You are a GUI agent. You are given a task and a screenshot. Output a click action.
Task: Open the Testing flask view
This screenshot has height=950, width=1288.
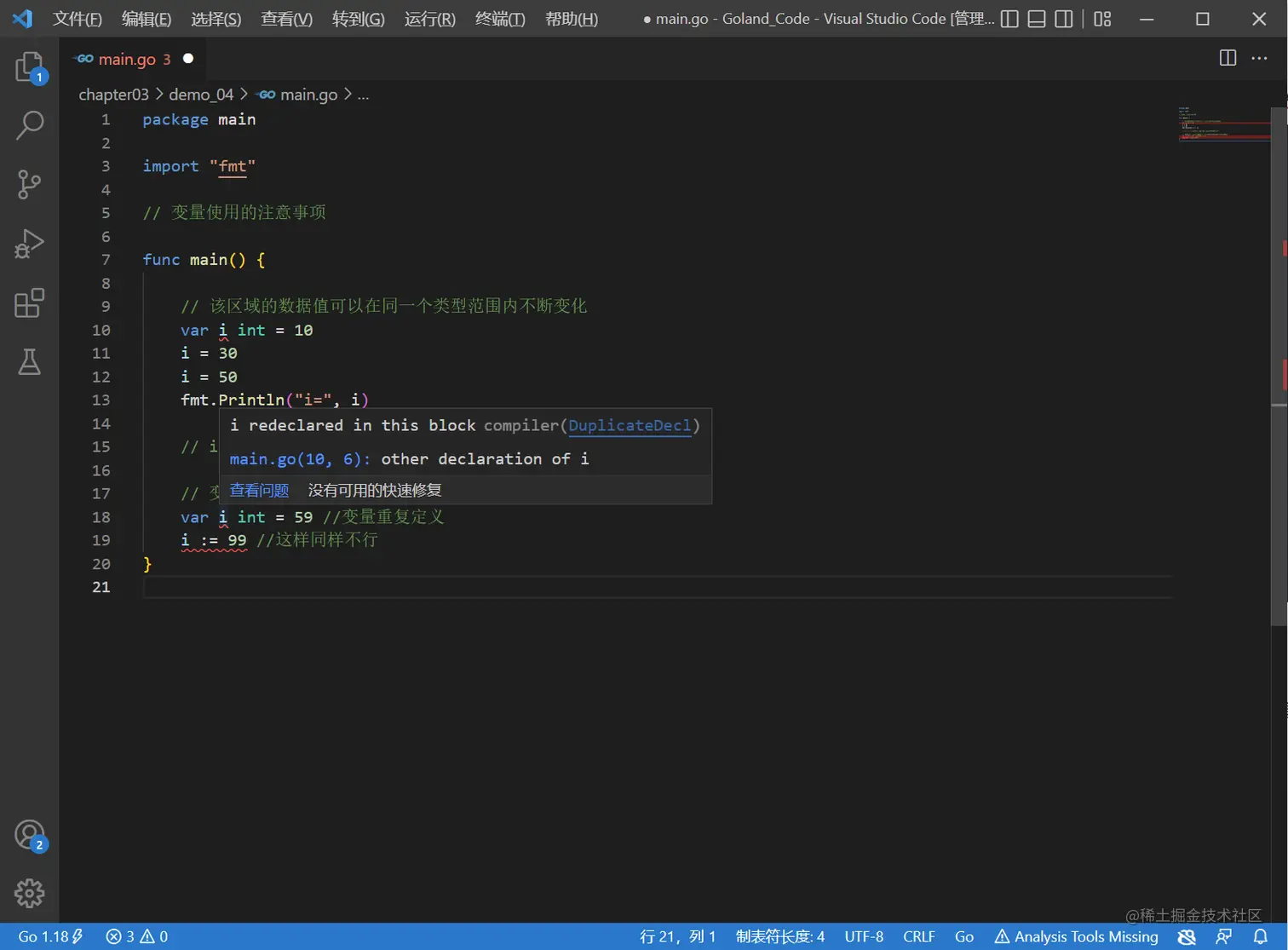click(x=30, y=362)
